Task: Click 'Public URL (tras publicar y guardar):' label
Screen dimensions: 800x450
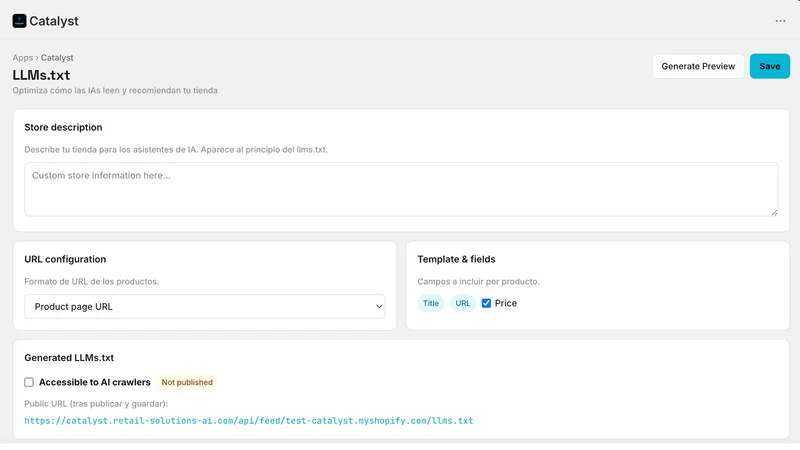Action: point(96,404)
